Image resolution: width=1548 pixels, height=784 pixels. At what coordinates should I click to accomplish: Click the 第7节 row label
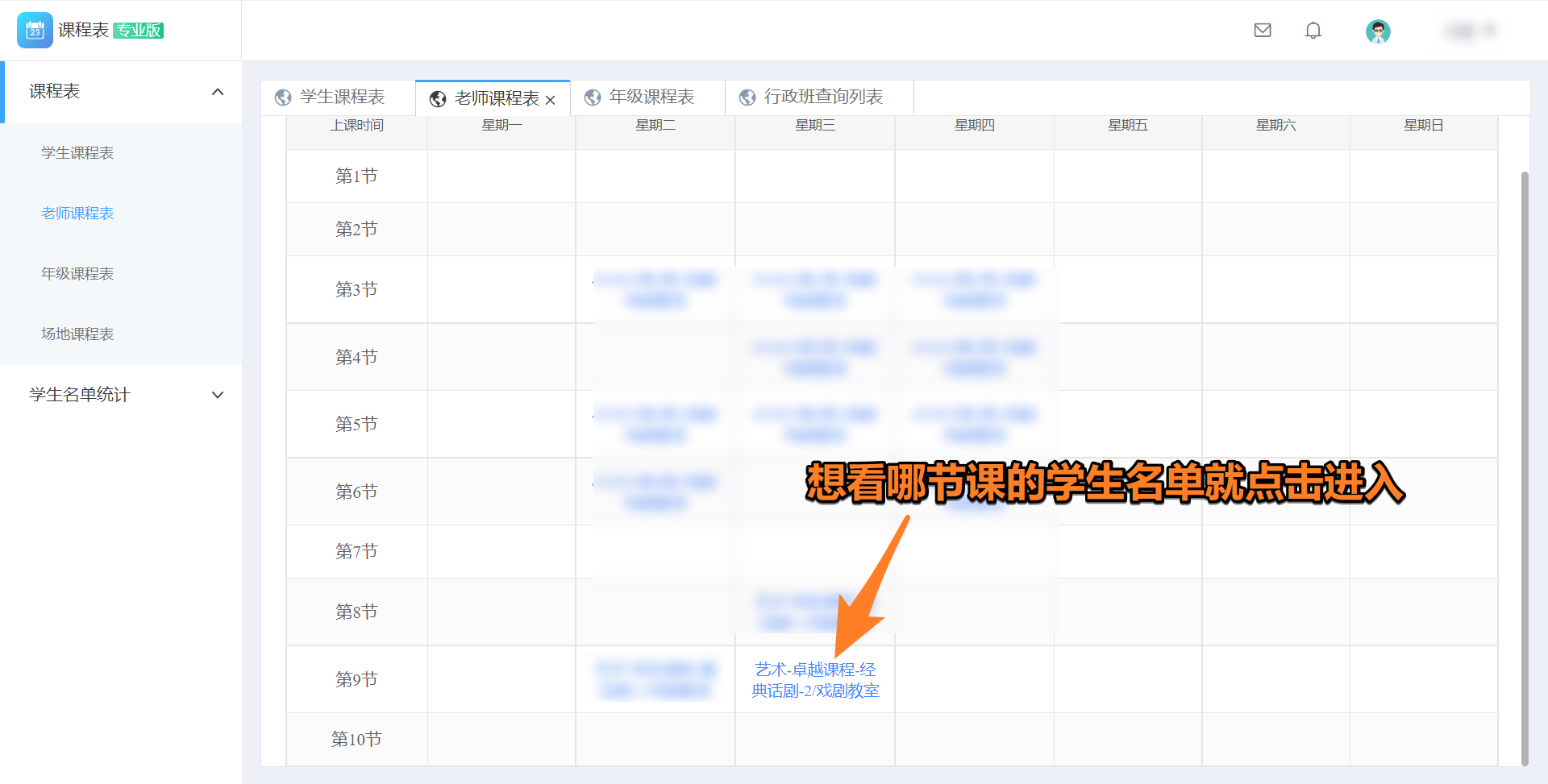356,552
